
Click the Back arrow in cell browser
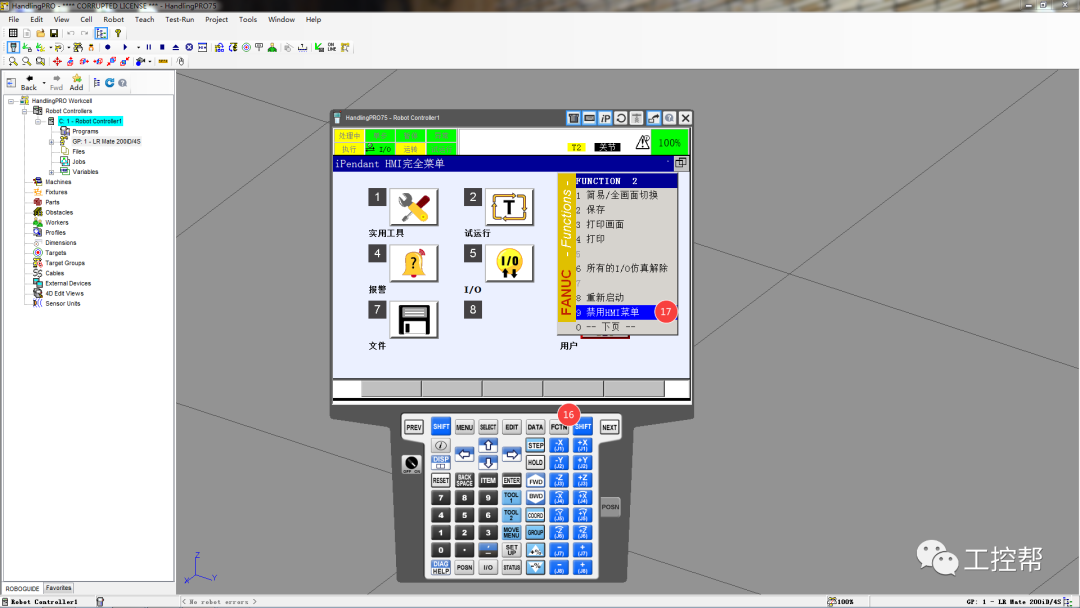tap(29, 83)
